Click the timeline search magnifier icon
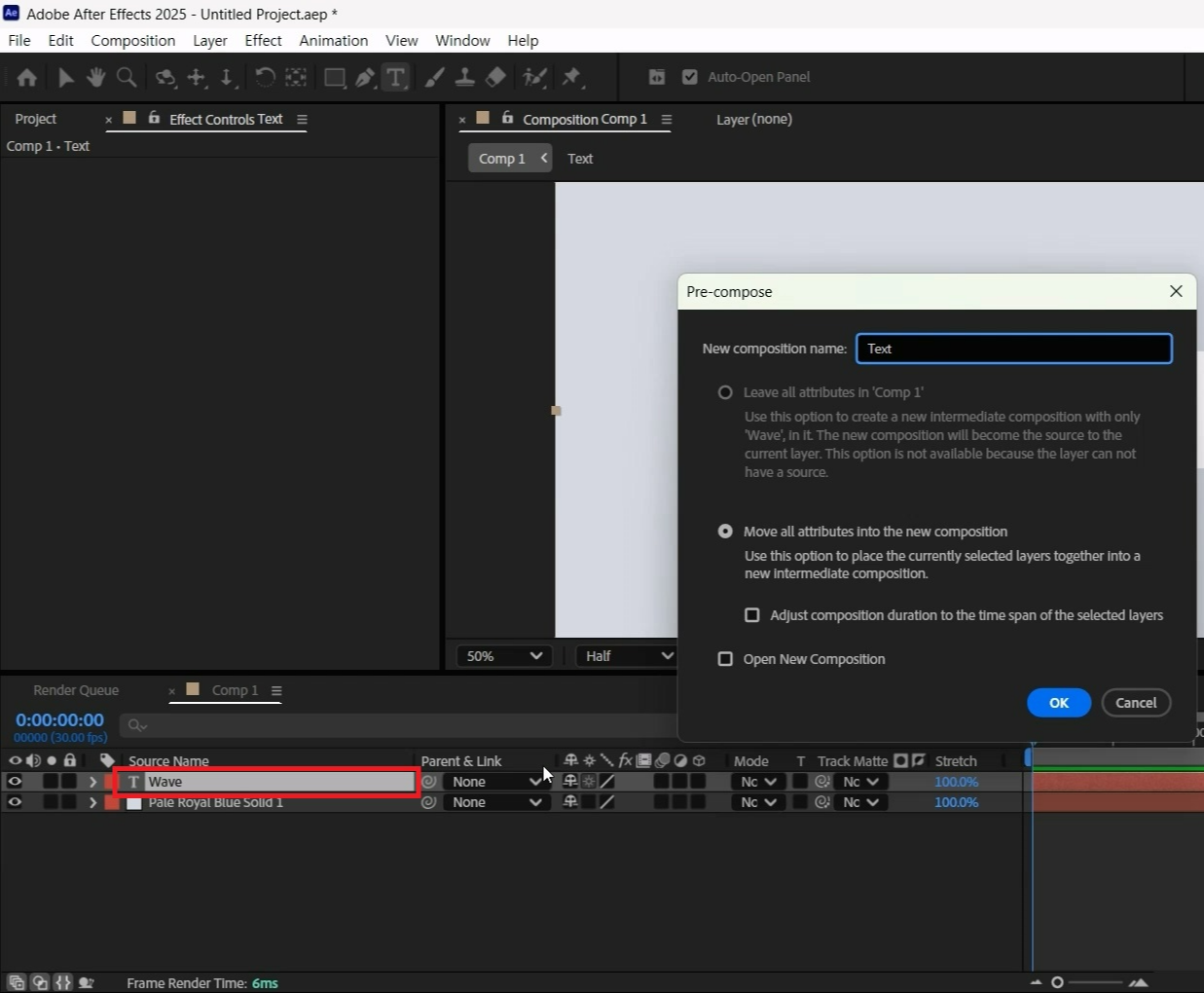1204x993 pixels. coord(137,725)
